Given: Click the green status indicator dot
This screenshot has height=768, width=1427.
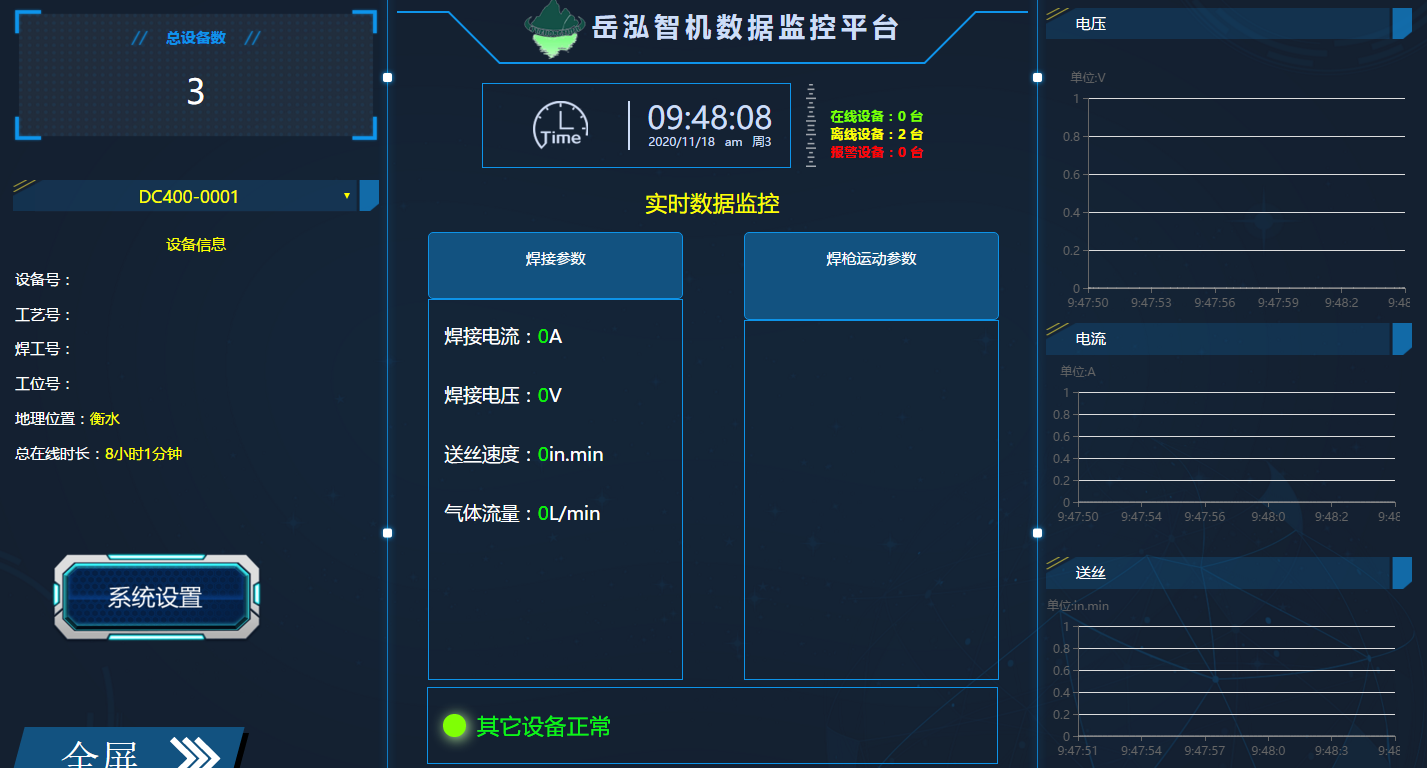Looking at the screenshot, I should [x=456, y=728].
